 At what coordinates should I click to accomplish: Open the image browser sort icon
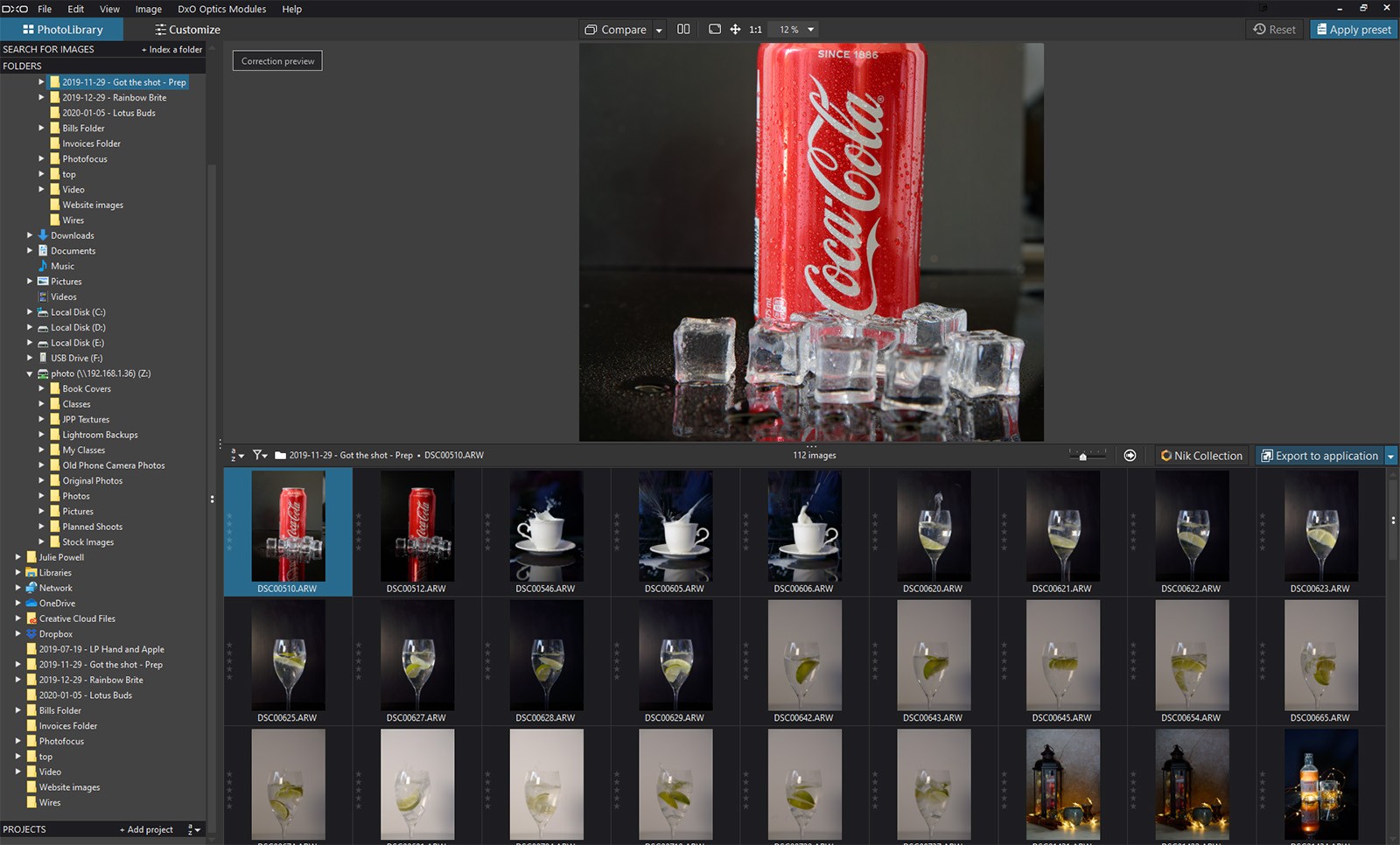pyautogui.click(x=236, y=455)
